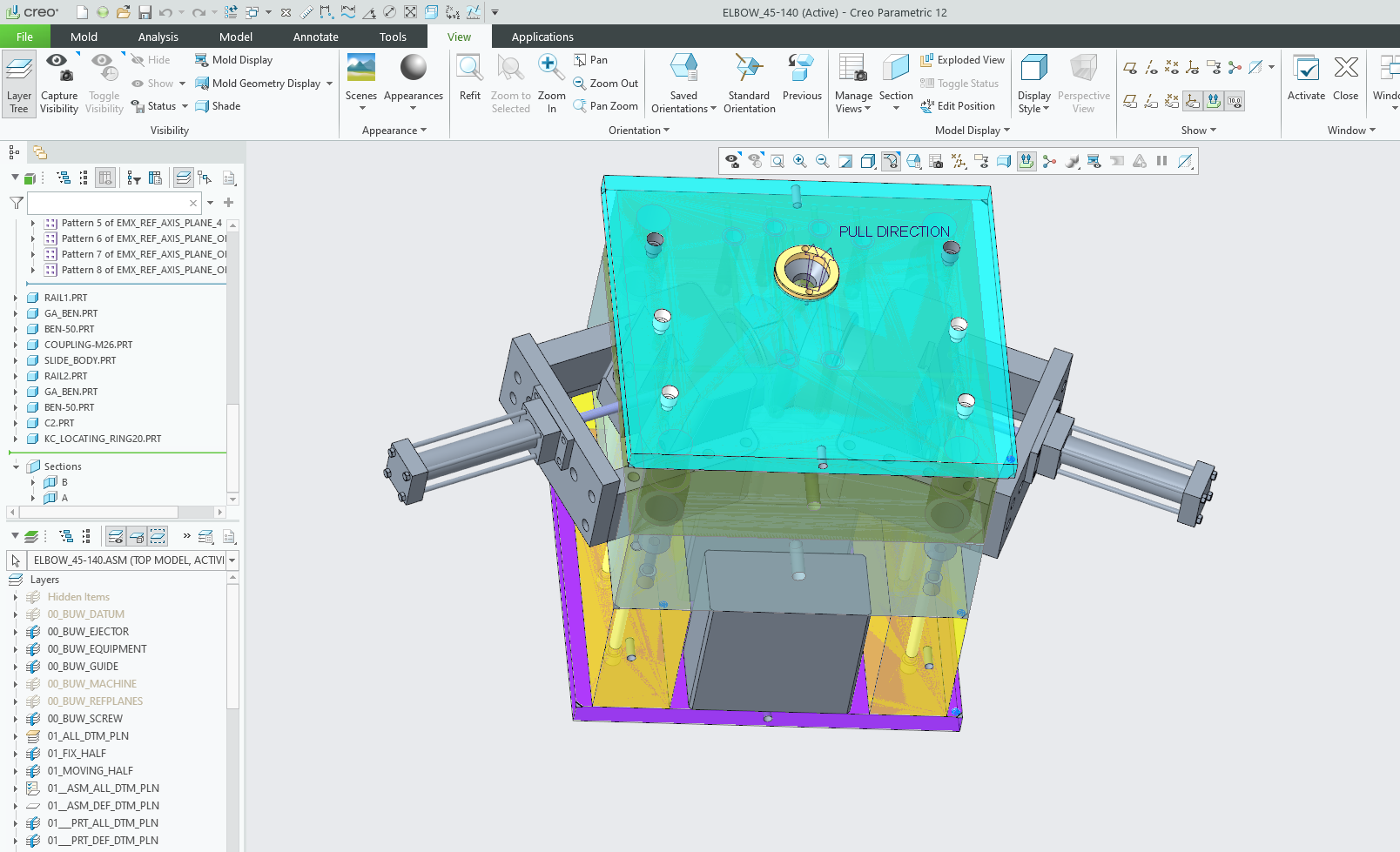1400x852 pixels.
Task: Click the Section tool icon
Action: pos(895,70)
